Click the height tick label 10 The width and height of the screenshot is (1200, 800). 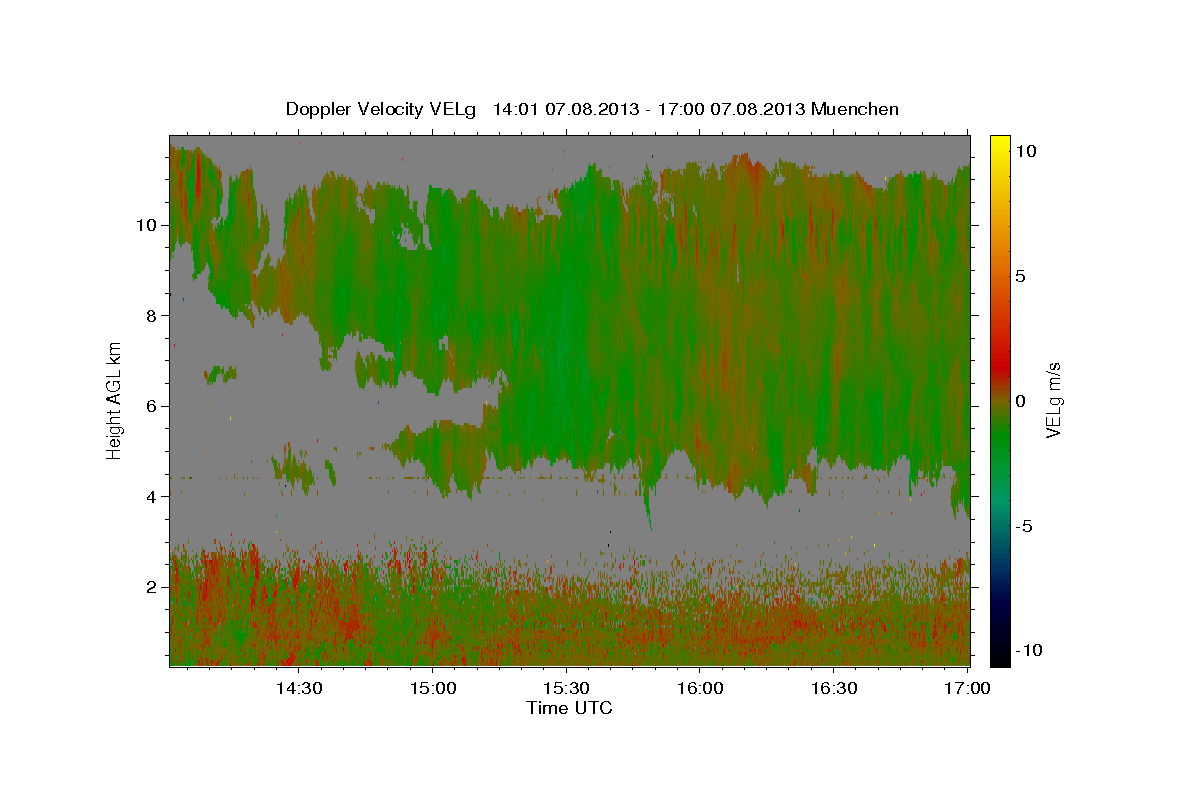coord(146,225)
